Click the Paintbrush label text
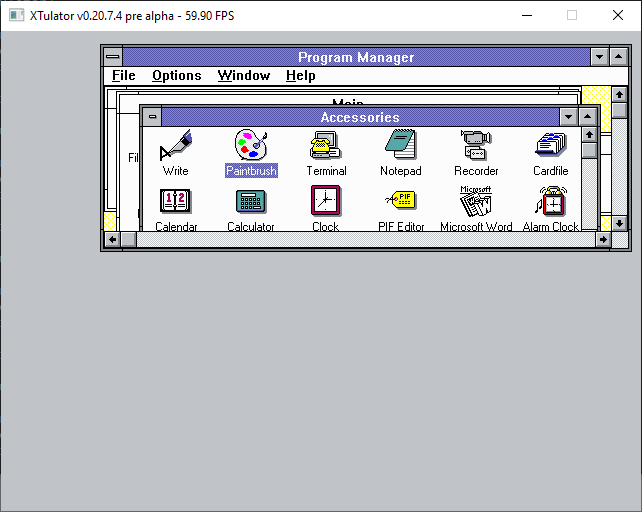The width and height of the screenshot is (642, 512). (251, 170)
